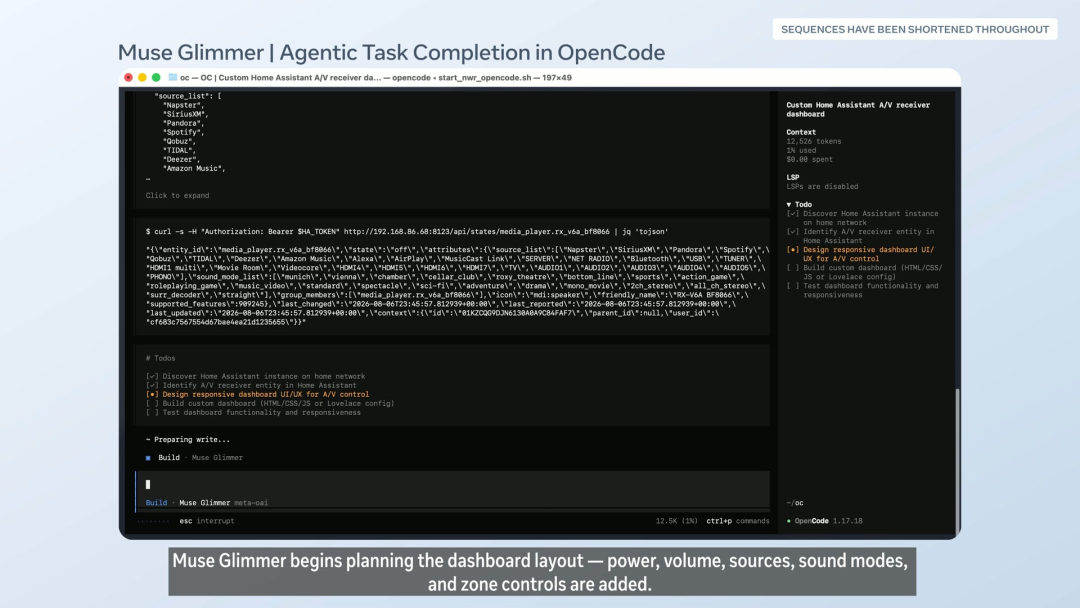Click the Build agent label under input
The image size is (1080, 608).
[156, 503]
